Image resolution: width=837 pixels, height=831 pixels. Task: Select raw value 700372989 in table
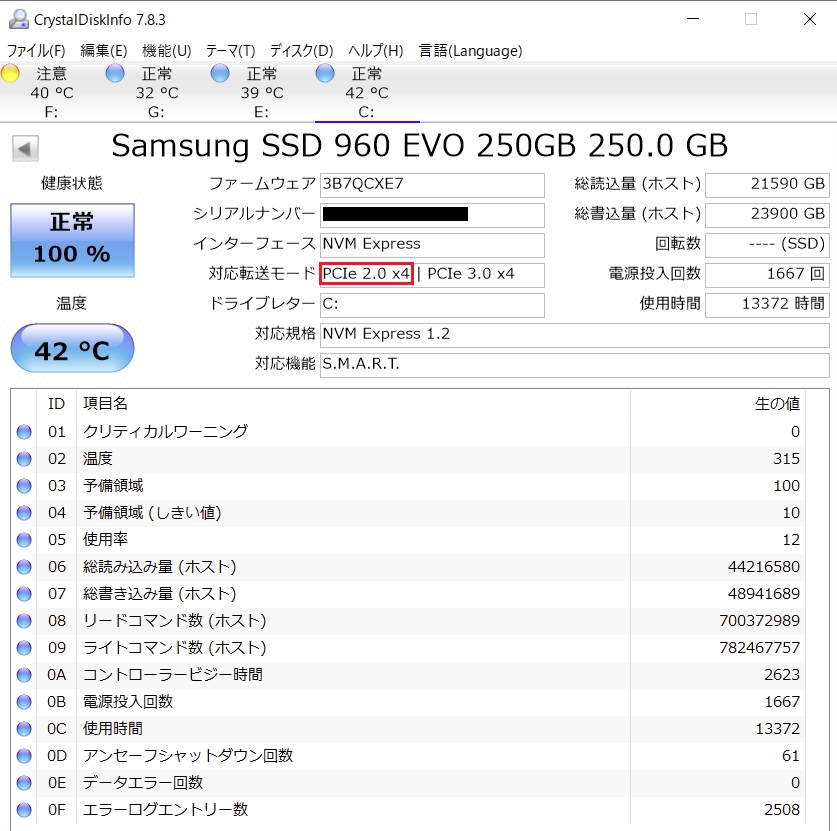[759, 621]
